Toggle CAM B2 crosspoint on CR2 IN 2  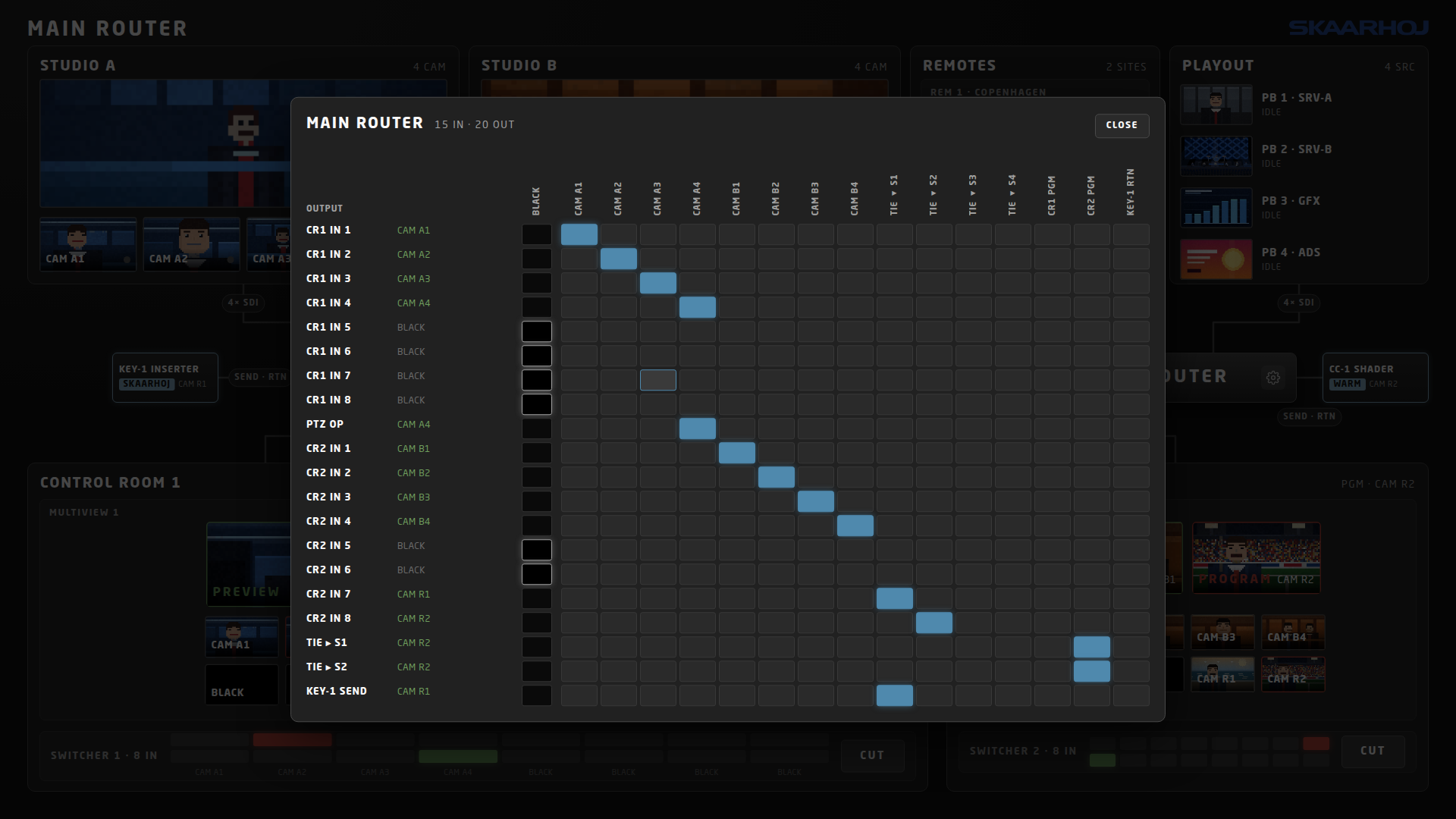point(777,477)
